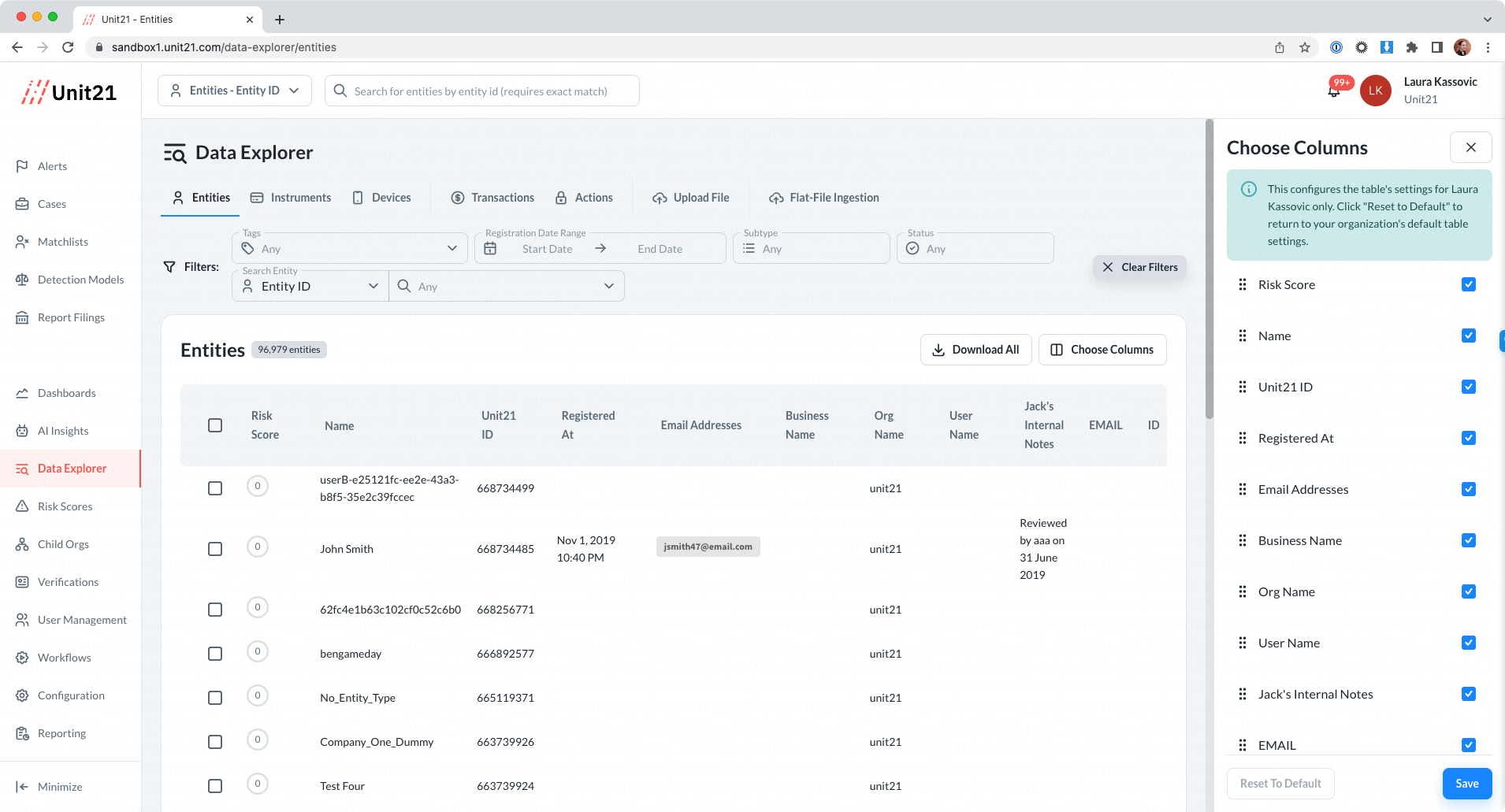
Task: Click the calendar icon in Registration Date Range
Action: 490,249
